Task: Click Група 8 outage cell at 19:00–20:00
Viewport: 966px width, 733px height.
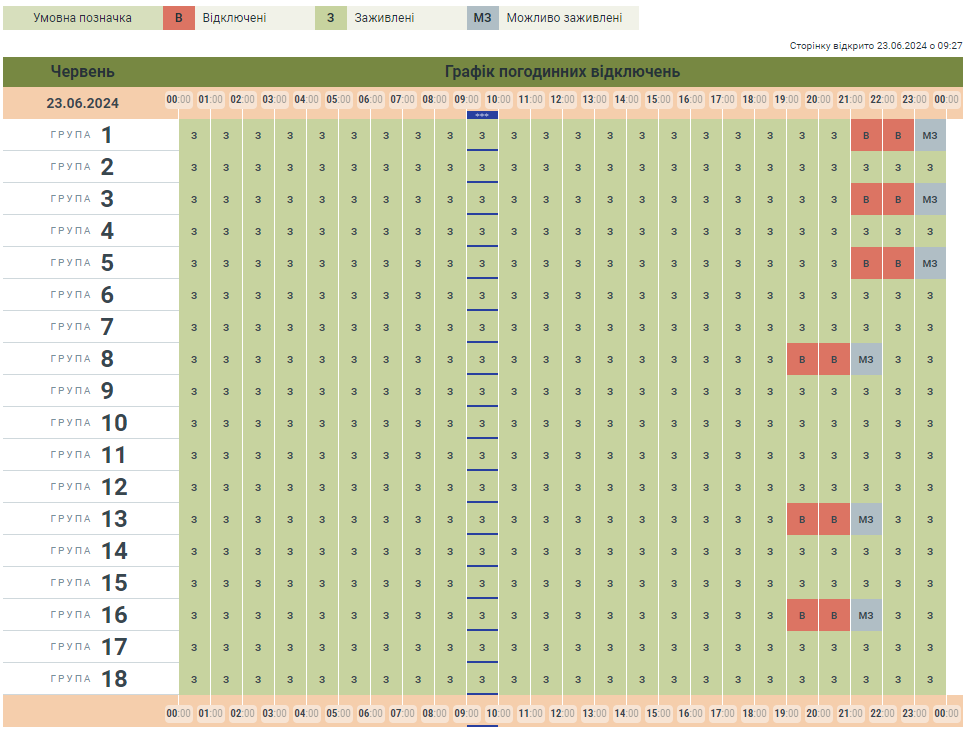Action: pyautogui.click(x=802, y=359)
